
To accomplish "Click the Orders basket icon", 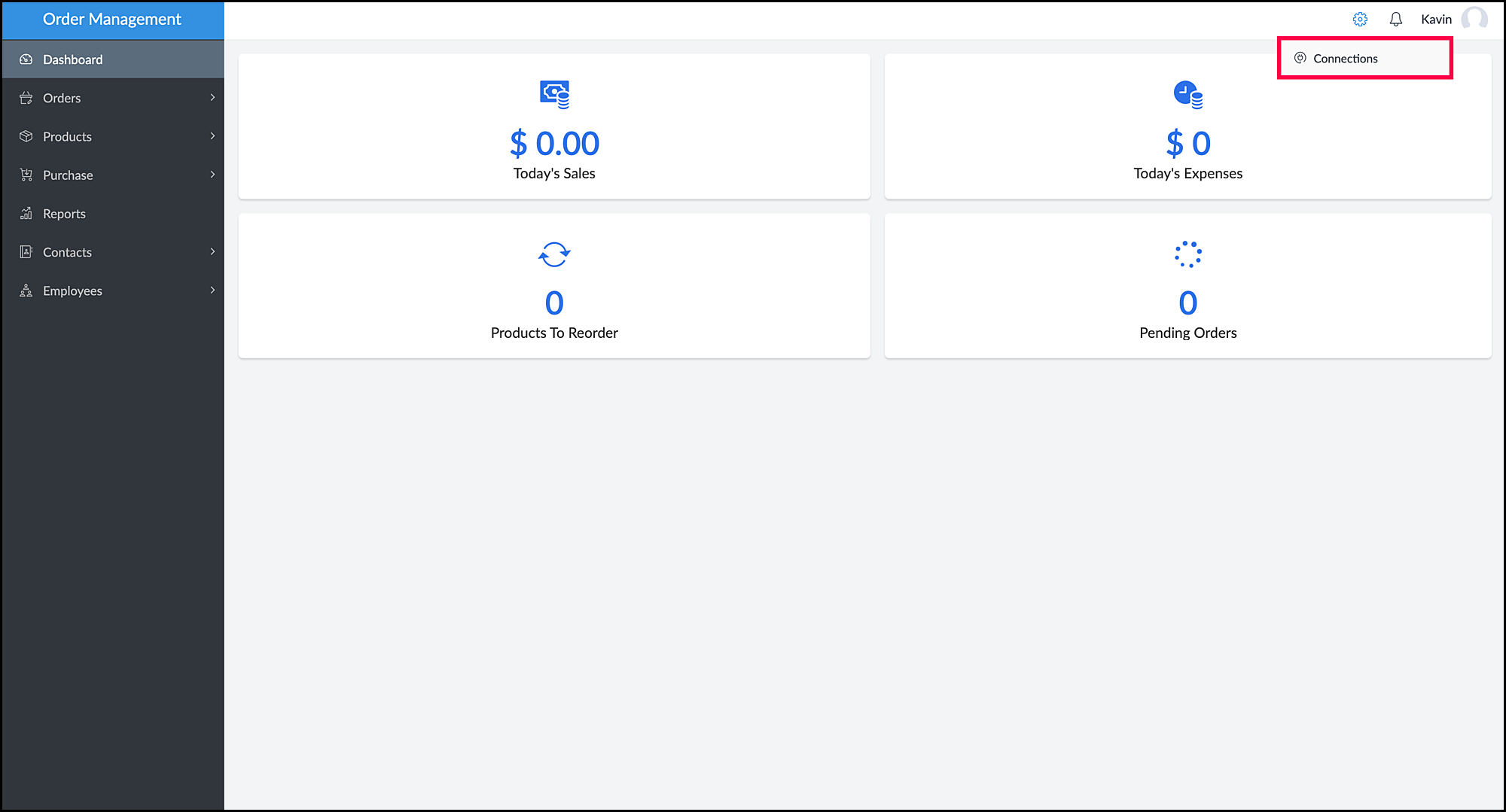I will pos(26,98).
